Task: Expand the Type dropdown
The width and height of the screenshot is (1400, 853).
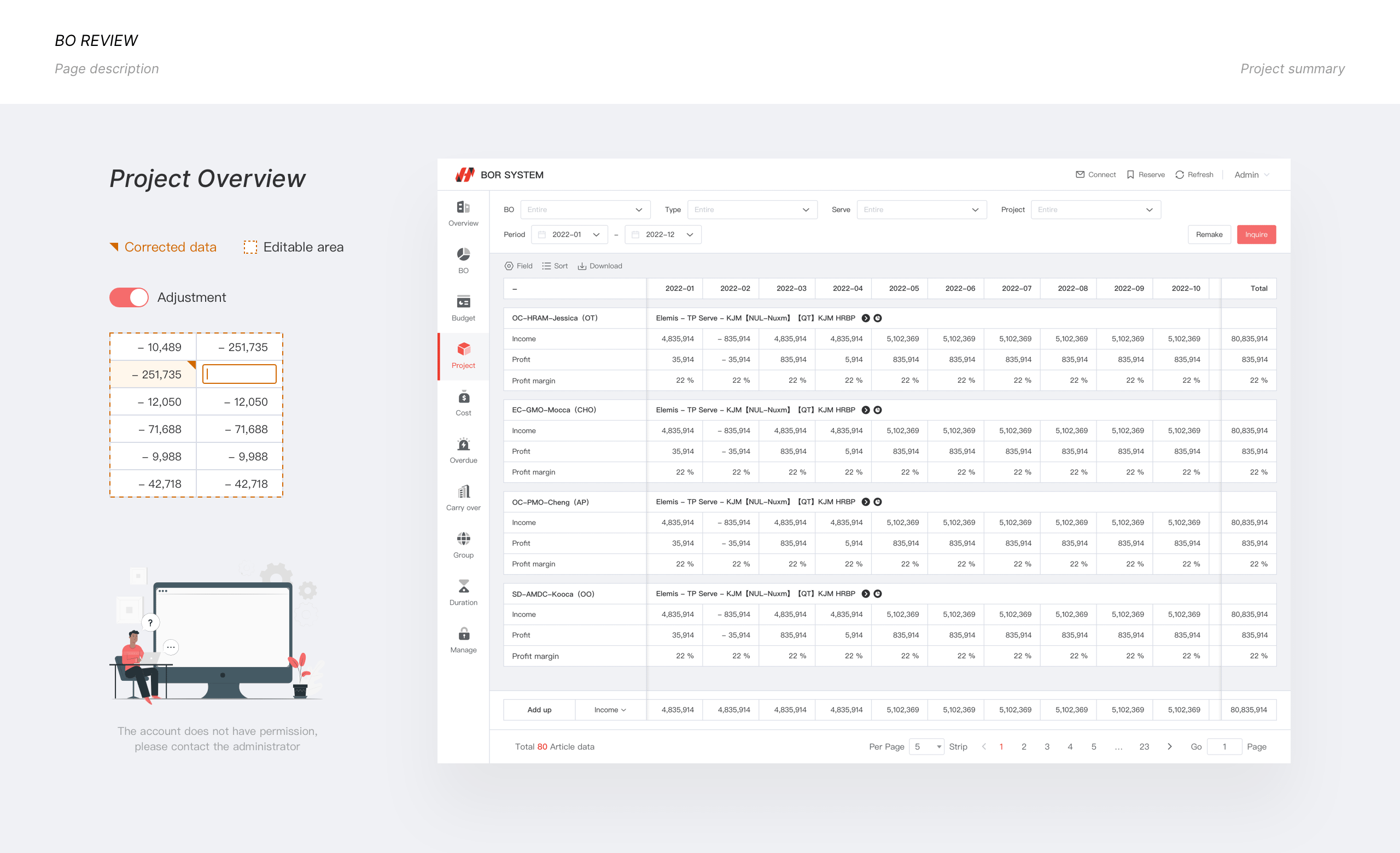Action: point(752,209)
